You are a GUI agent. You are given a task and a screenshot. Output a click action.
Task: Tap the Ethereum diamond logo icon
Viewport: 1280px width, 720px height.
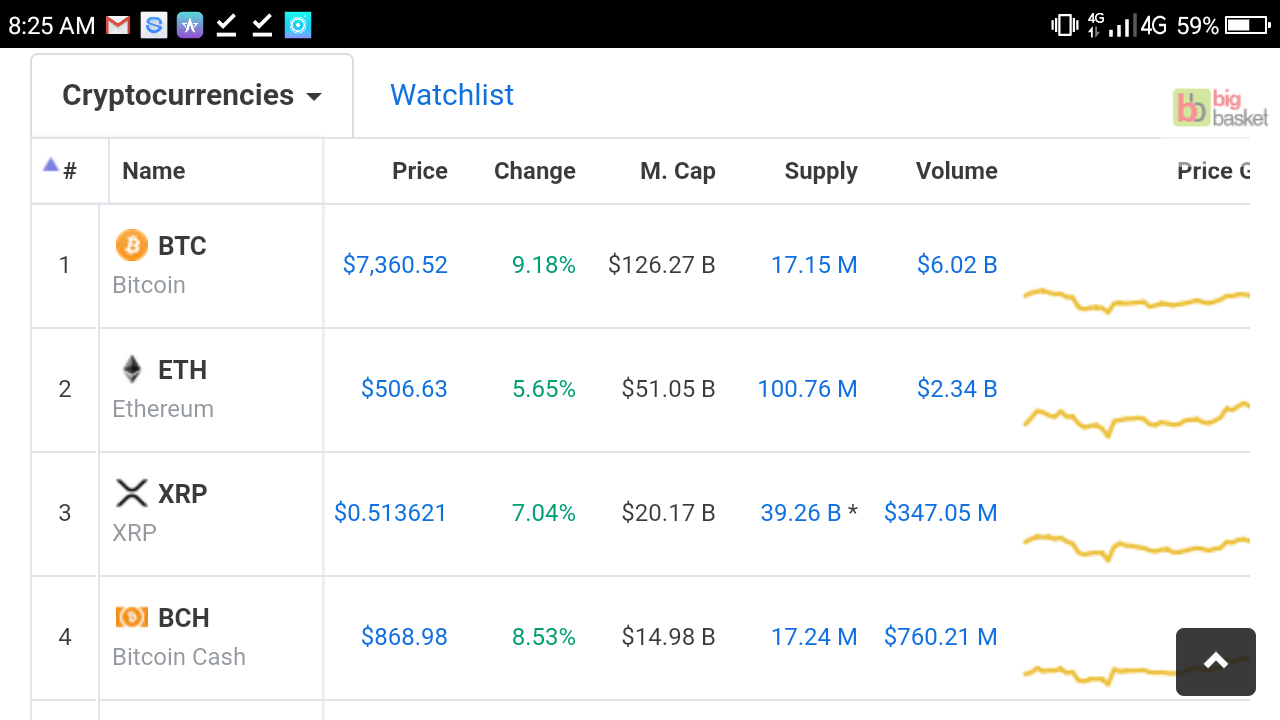coord(131,369)
